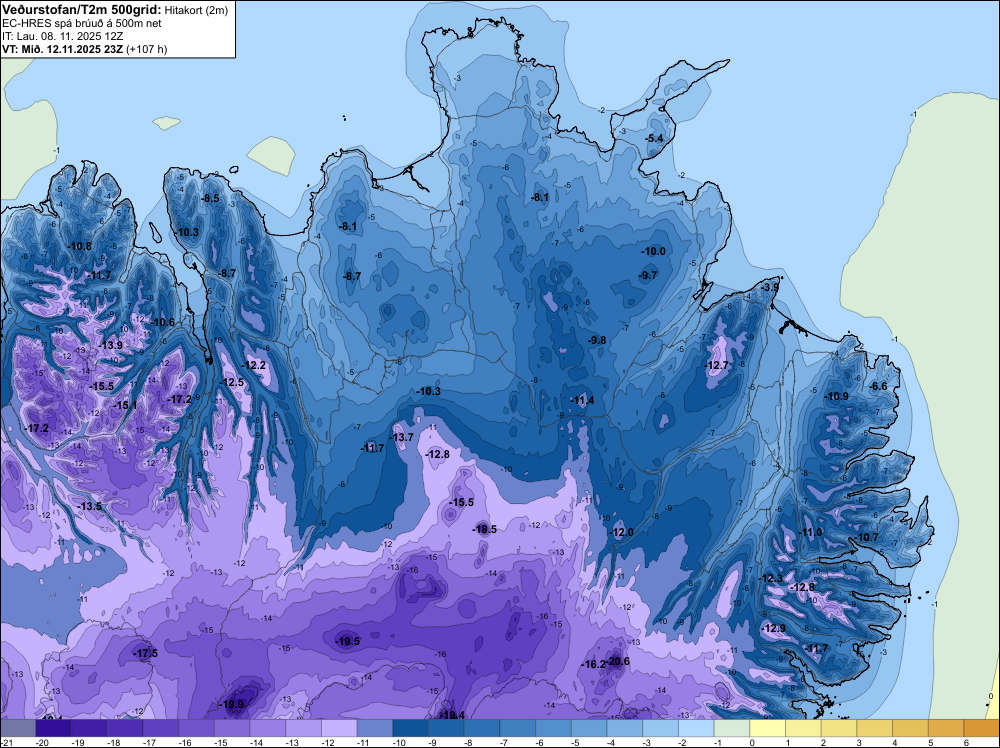Screen dimensions: 1000x748
Task: Select the -9.7 temperature reading
Action: (649, 275)
